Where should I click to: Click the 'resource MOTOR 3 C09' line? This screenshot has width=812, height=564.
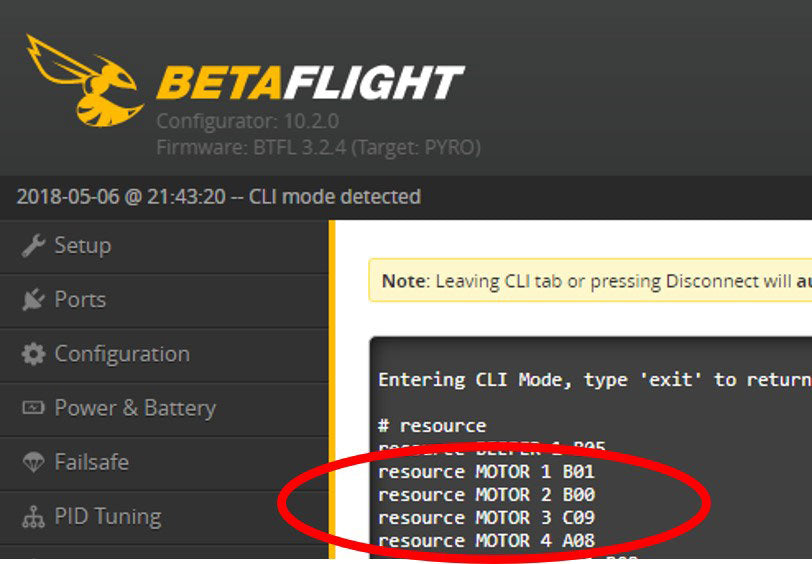click(x=486, y=517)
